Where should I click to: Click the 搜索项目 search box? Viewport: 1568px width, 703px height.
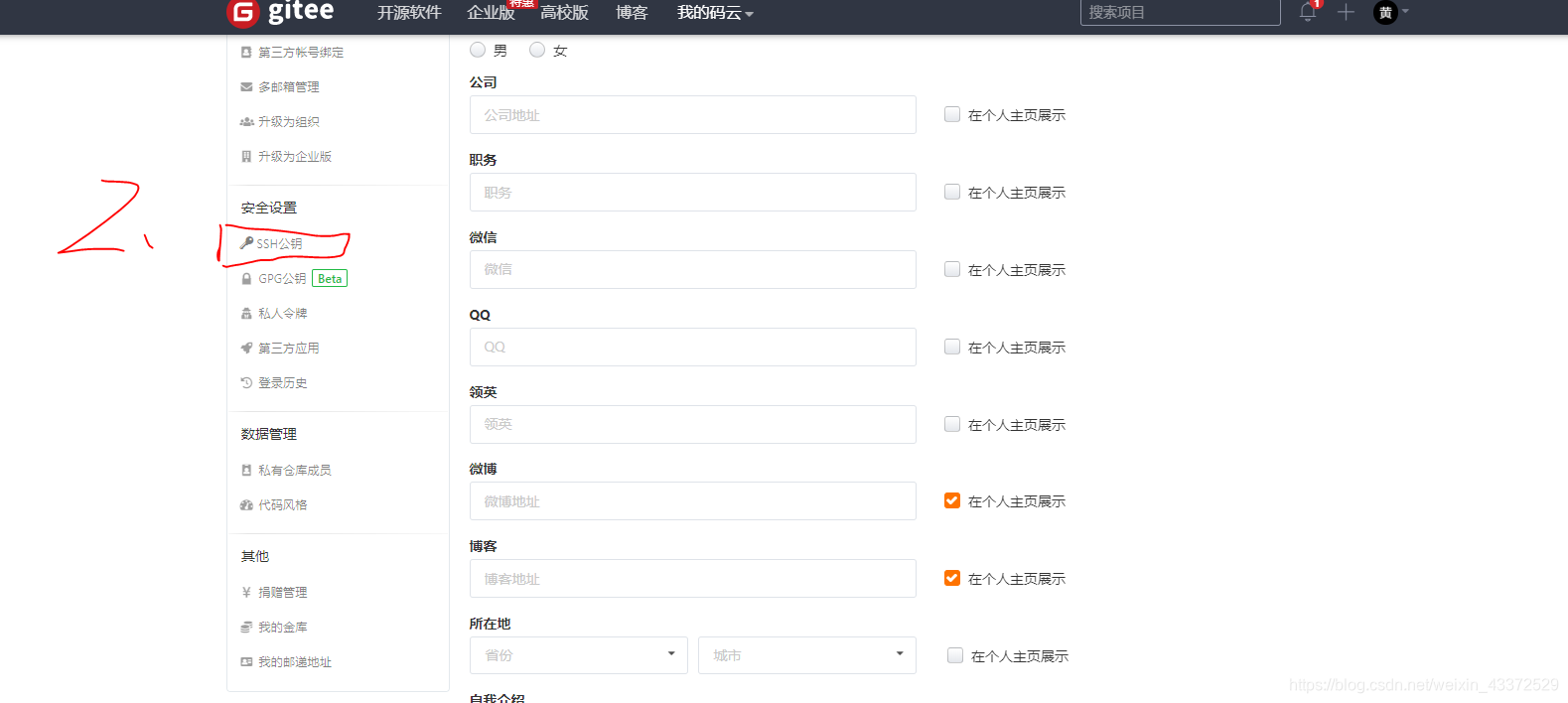1181,12
